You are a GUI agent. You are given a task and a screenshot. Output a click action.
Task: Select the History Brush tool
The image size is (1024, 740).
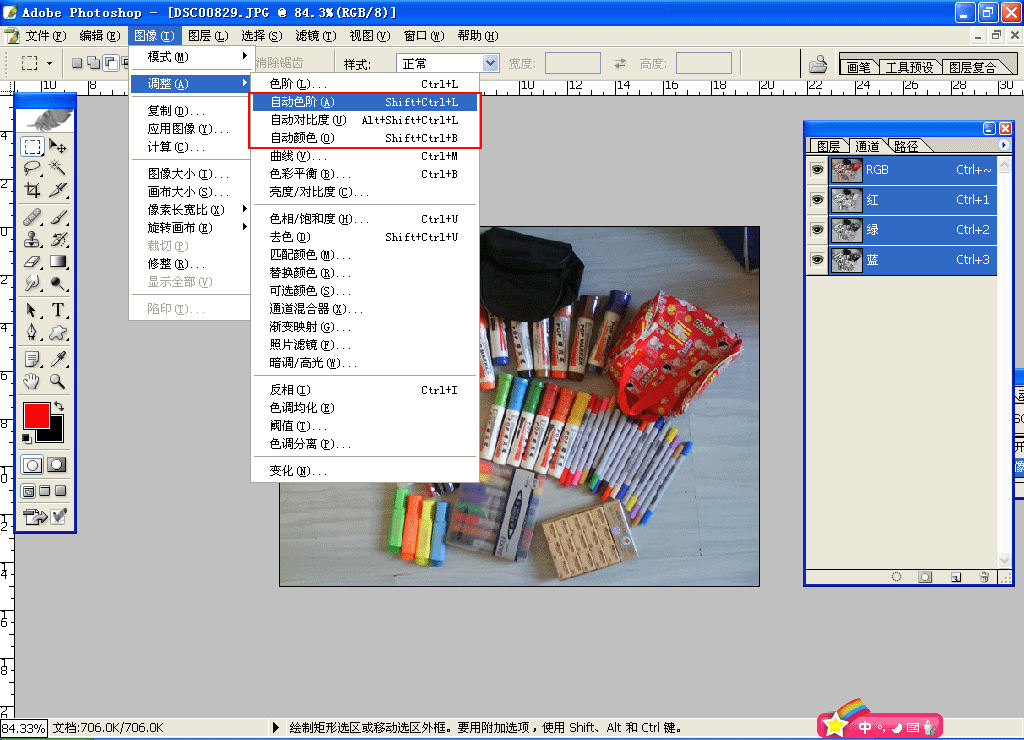coord(57,239)
